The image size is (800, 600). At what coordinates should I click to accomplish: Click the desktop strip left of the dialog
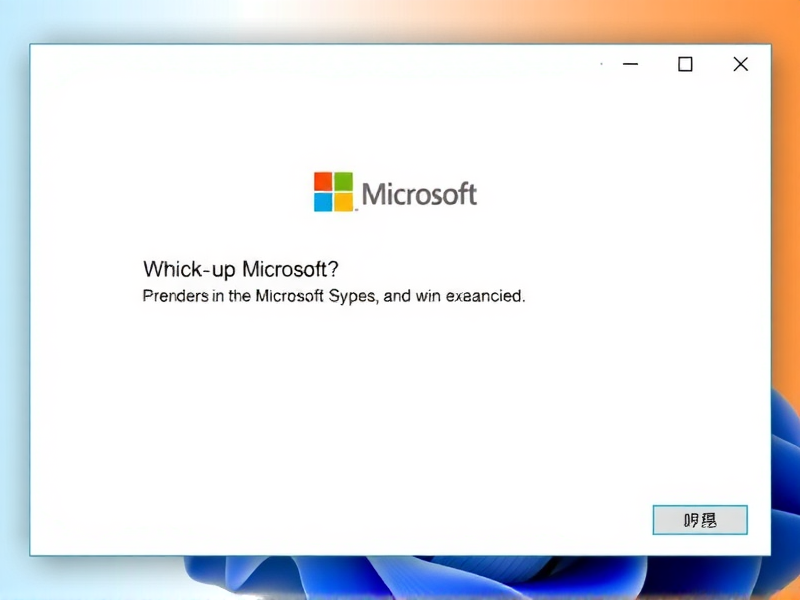(14, 300)
